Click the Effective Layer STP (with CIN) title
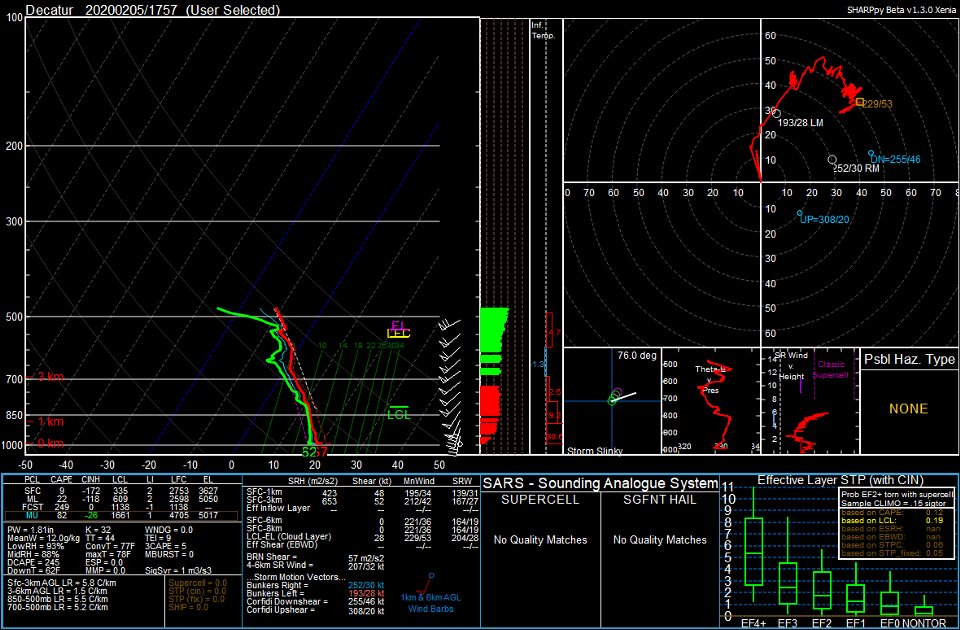The image size is (960, 630). (x=840, y=479)
